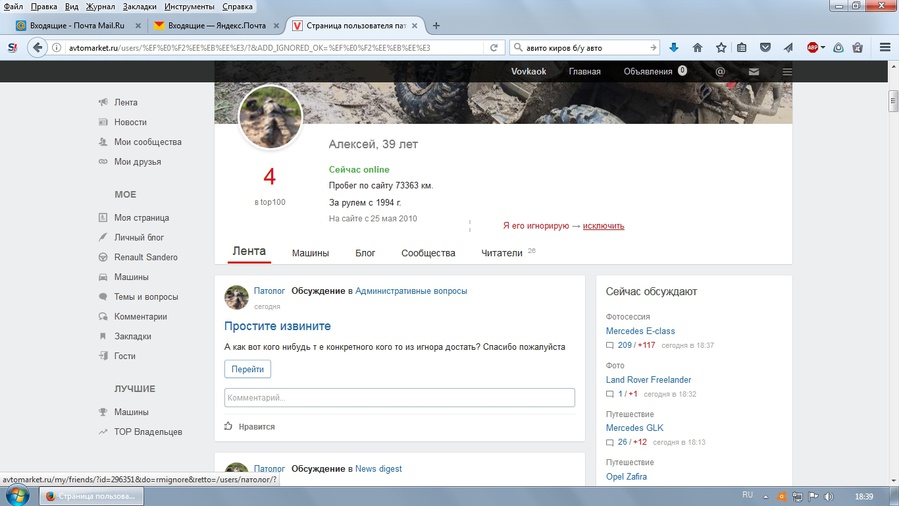Open Административные вопросы link
The height and width of the screenshot is (506, 899).
pos(411,291)
